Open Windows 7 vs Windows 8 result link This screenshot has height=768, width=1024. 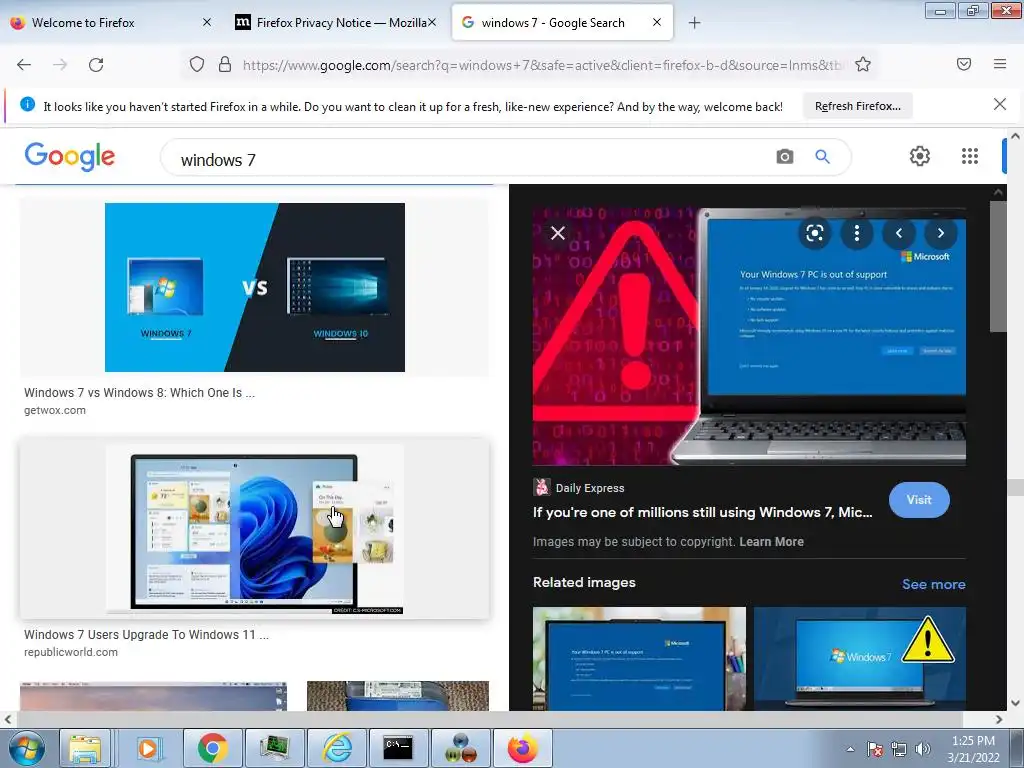click(x=139, y=392)
